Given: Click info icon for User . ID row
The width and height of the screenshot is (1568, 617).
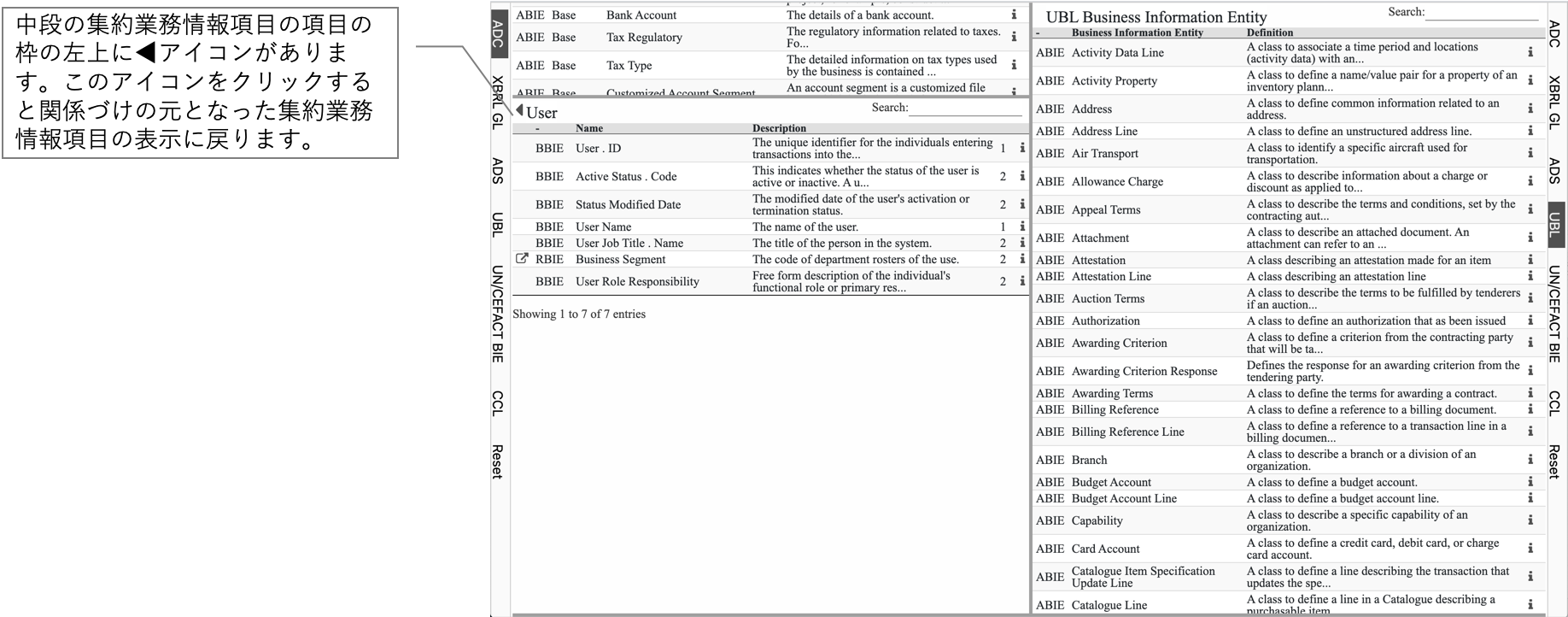Looking at the screenshot, I should (1021, 148).
